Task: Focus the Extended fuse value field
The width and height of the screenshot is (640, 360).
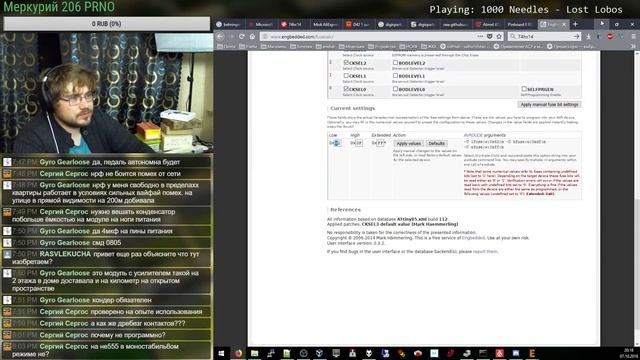Action: point(380,143)
